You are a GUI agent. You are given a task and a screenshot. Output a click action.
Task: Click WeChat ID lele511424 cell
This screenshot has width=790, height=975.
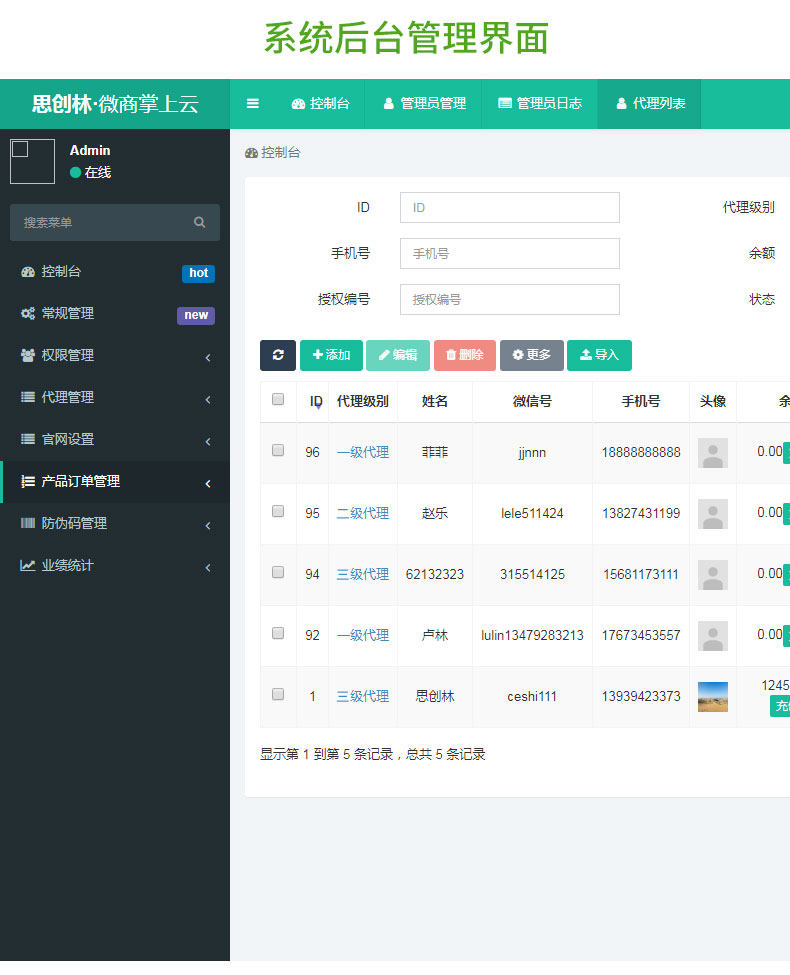(x=532, y=514)
